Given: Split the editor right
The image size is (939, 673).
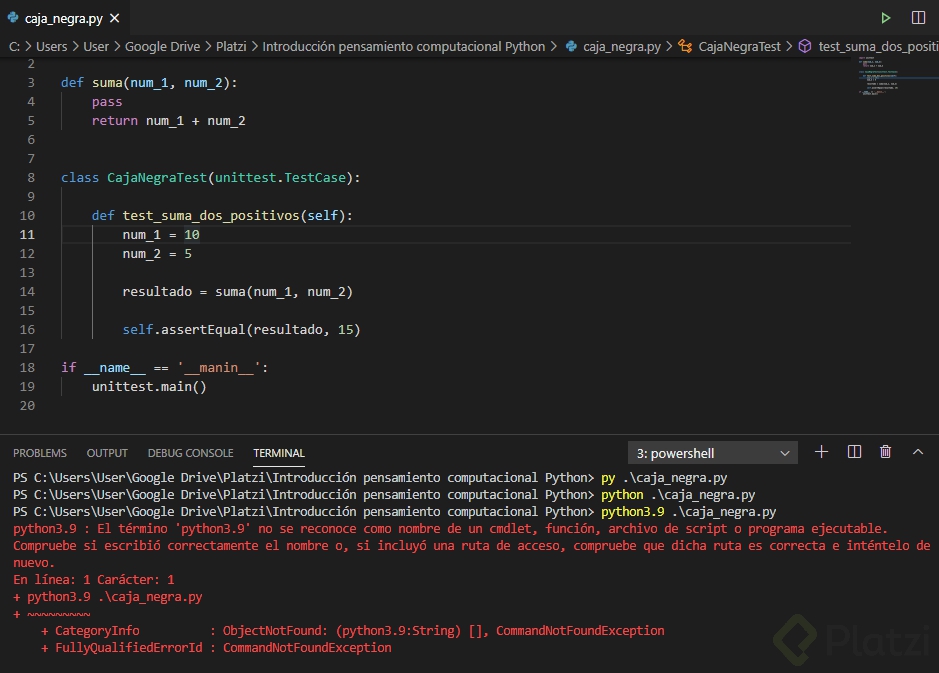Looking at the screenshot, I should point(918,18).
